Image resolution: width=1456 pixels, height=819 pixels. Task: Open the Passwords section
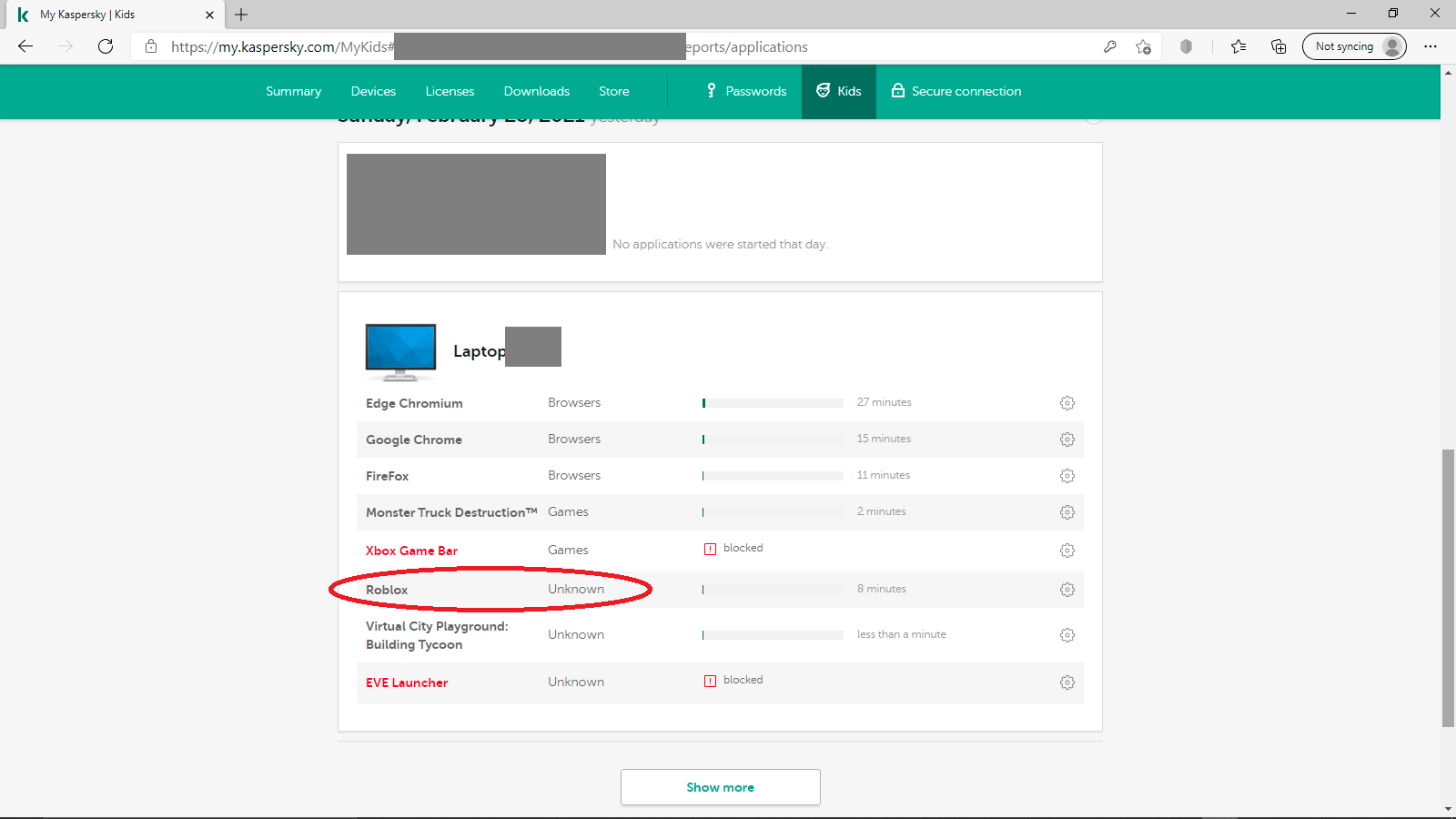coord(746,91)
